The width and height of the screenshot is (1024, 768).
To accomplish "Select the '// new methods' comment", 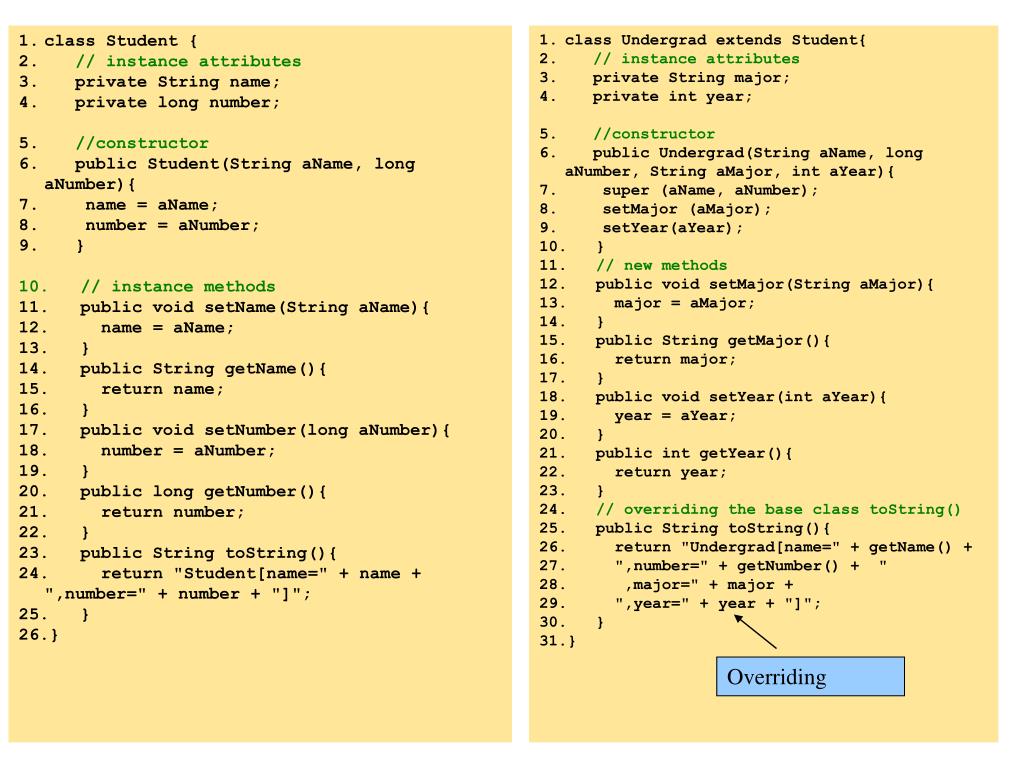I will (x=662, y=266).
